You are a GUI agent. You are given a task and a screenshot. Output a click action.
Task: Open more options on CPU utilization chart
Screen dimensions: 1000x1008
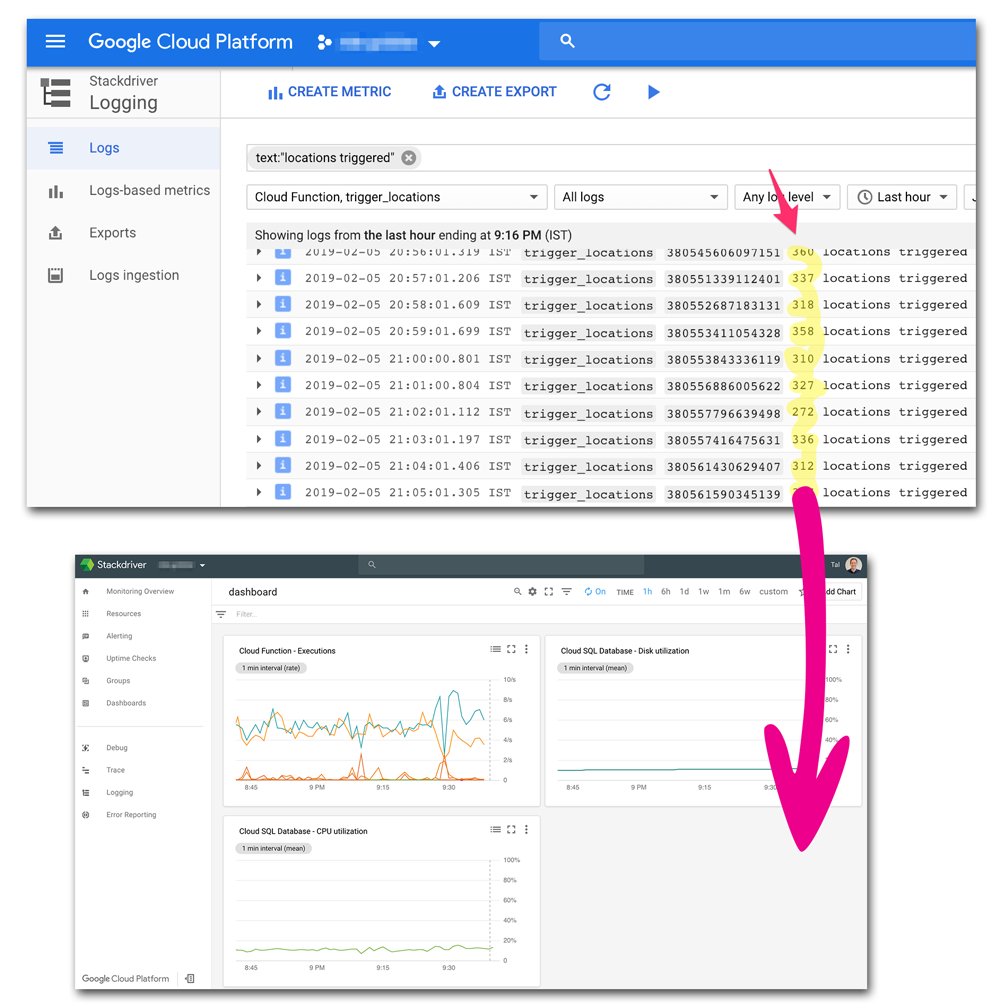click(526, 830)
